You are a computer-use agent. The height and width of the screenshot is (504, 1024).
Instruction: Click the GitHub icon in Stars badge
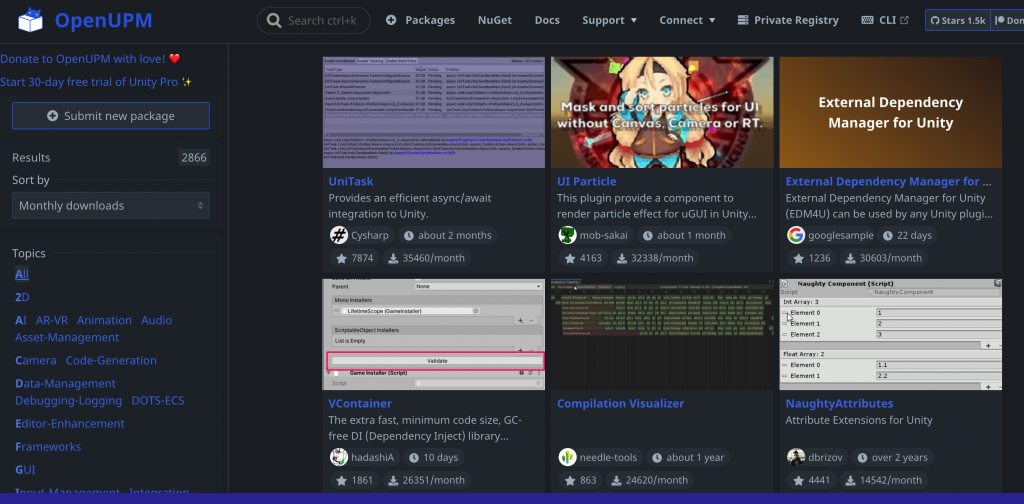coord(935,21)
